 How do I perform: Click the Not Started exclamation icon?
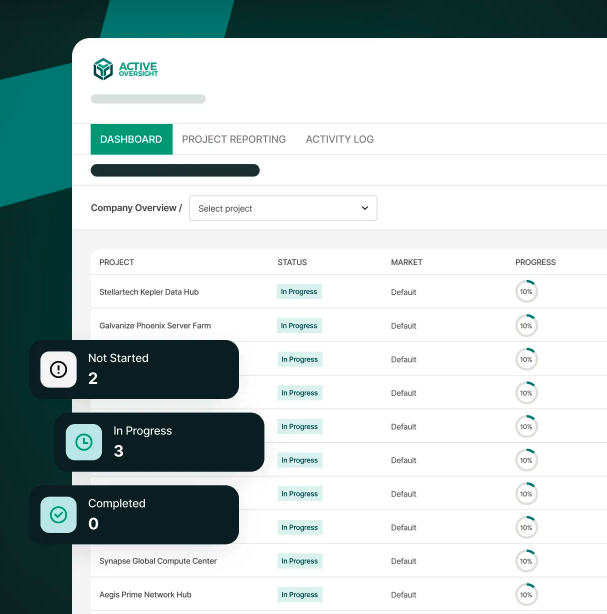[58, 369]
